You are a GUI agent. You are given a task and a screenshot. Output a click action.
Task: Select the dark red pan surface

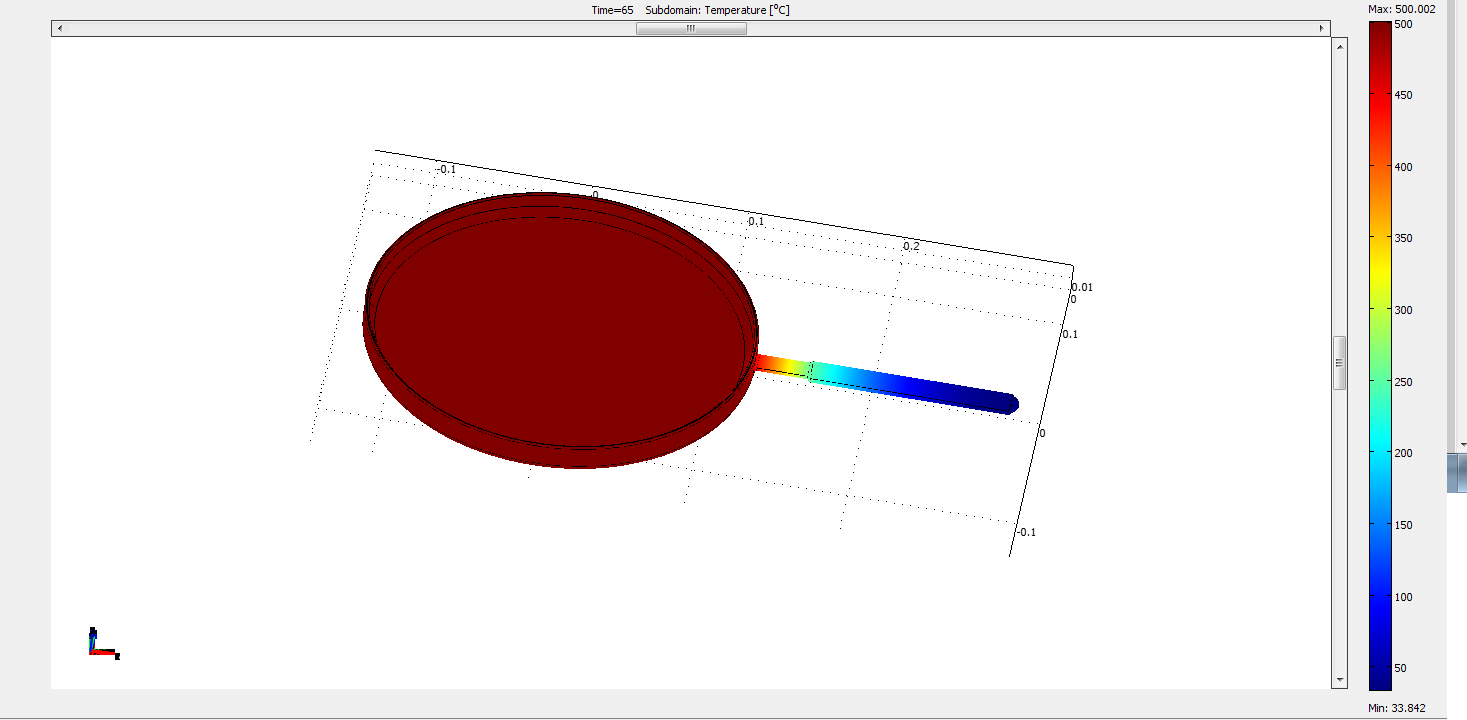[560, 330]
